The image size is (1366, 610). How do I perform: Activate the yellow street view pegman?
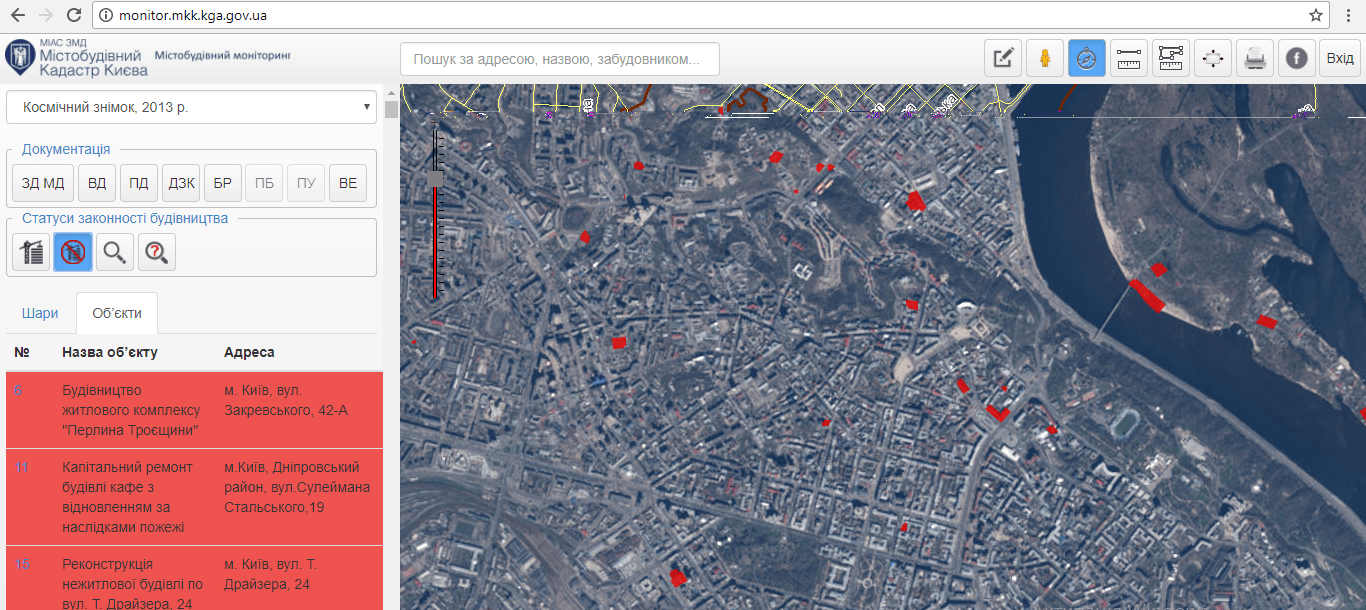click(x=1045, y=59)
